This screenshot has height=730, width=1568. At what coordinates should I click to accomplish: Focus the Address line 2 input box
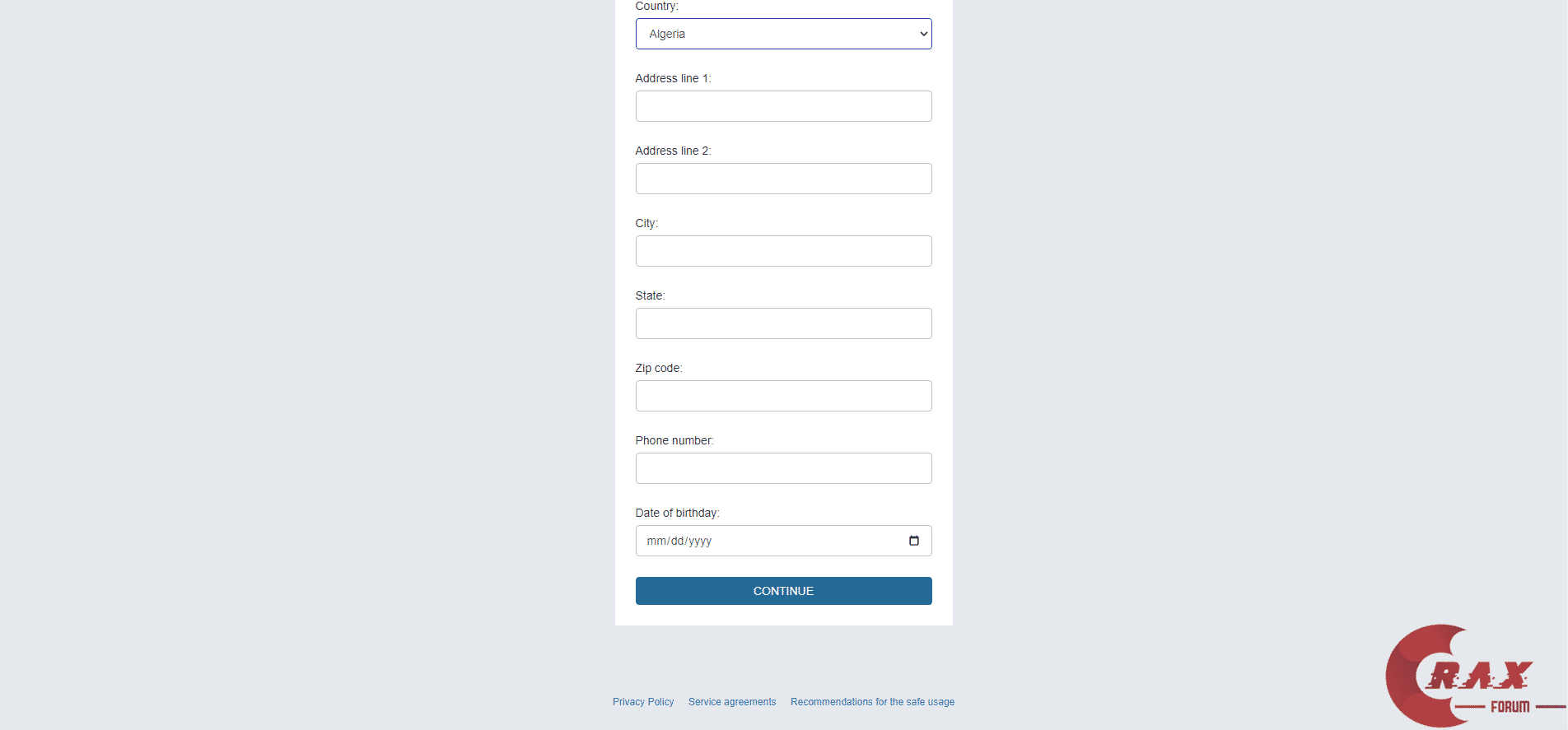coord(783,179)
